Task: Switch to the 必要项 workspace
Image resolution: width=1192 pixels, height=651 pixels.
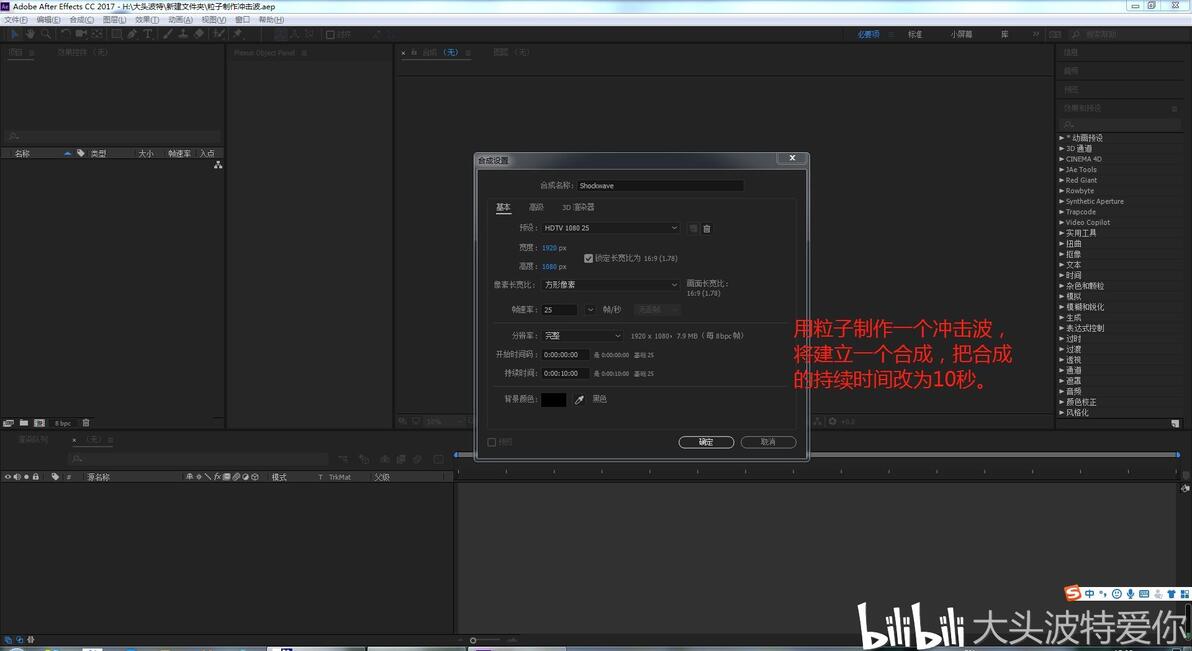Action: pyautogui.click(x=868, y=34)
